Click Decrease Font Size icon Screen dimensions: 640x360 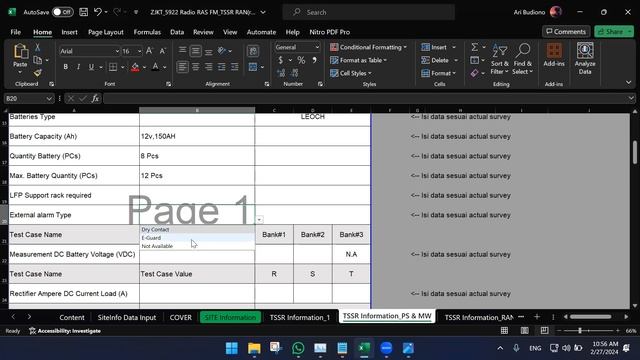pyautogui.click(x=162, y=51)
